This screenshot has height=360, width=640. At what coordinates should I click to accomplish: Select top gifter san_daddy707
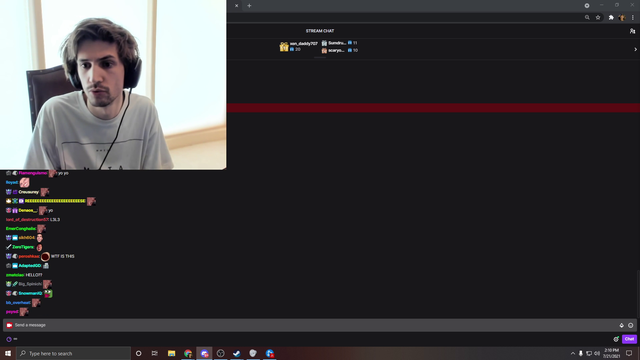click(298, 46)
